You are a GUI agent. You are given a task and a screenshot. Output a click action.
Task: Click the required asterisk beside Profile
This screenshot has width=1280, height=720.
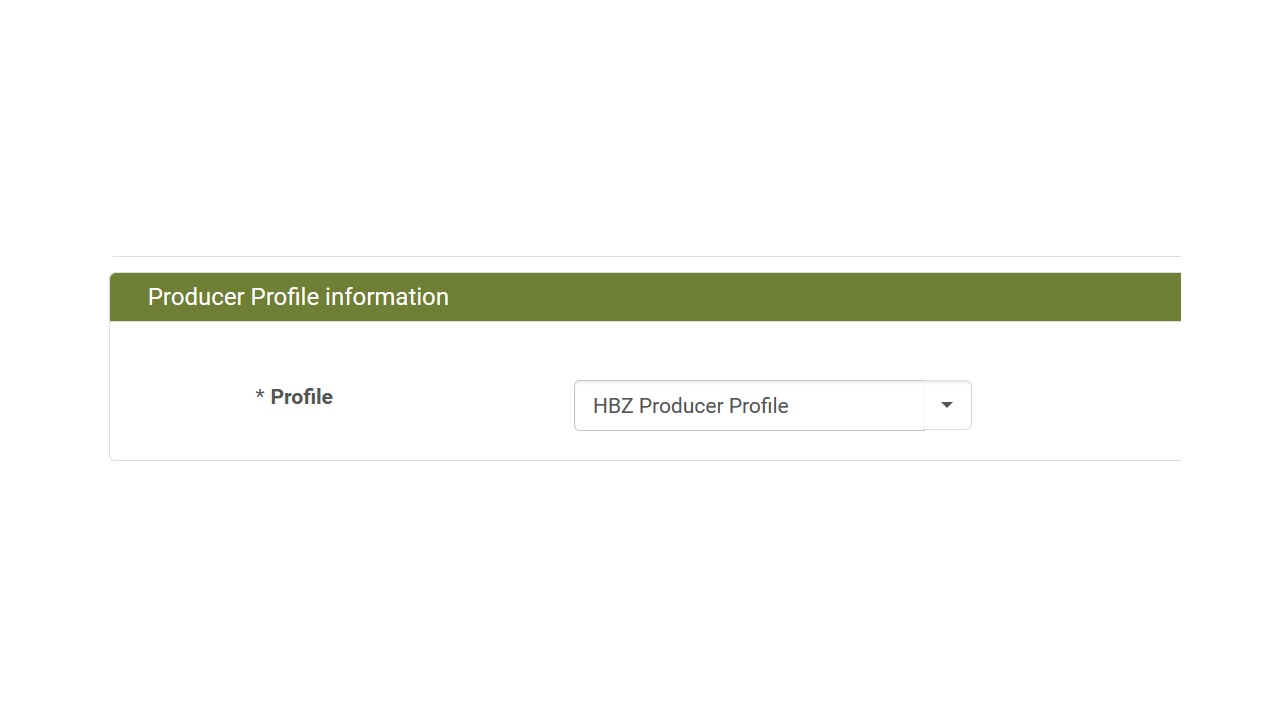[260, 398]
